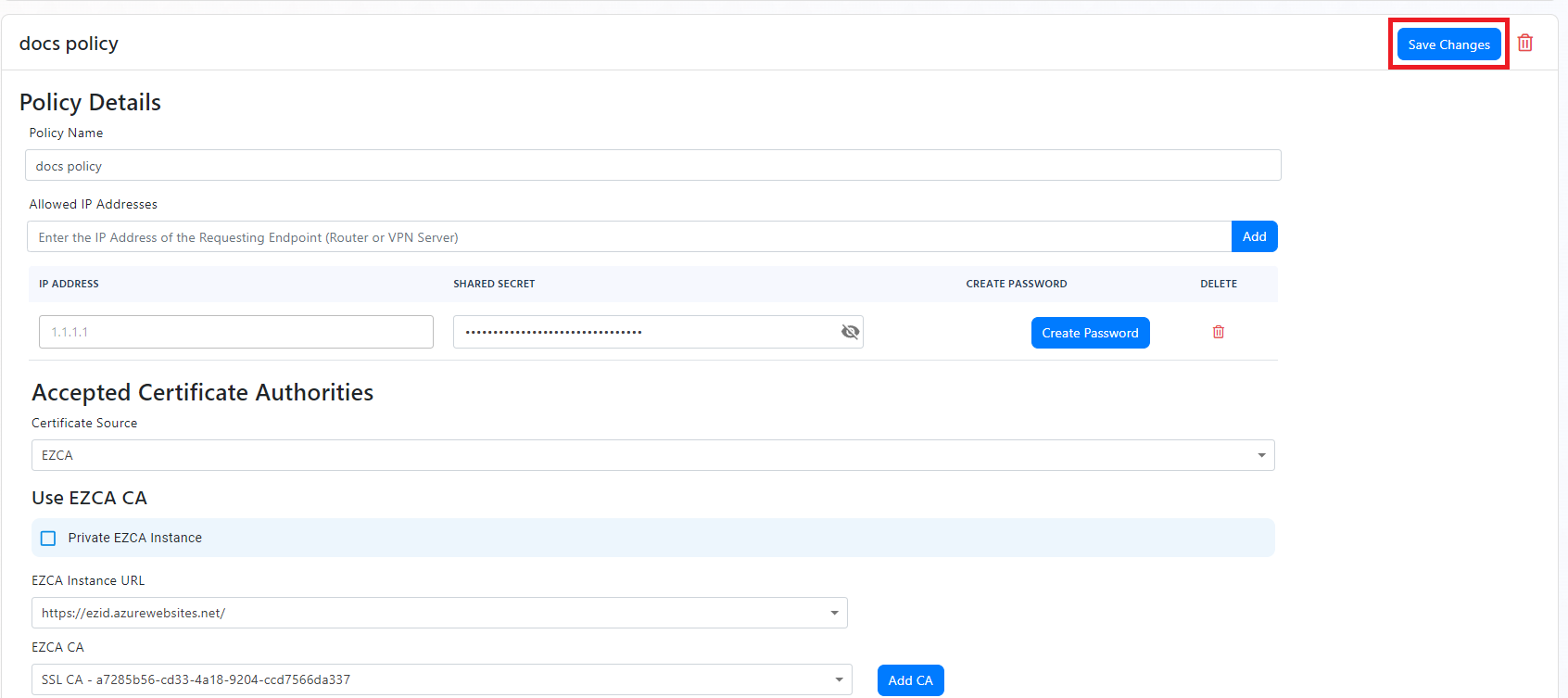The width and height of the screenshot is (1568, 698).
Task: Click the Save Changes button
Action: pyautogui.click(x=1448, y=44)
